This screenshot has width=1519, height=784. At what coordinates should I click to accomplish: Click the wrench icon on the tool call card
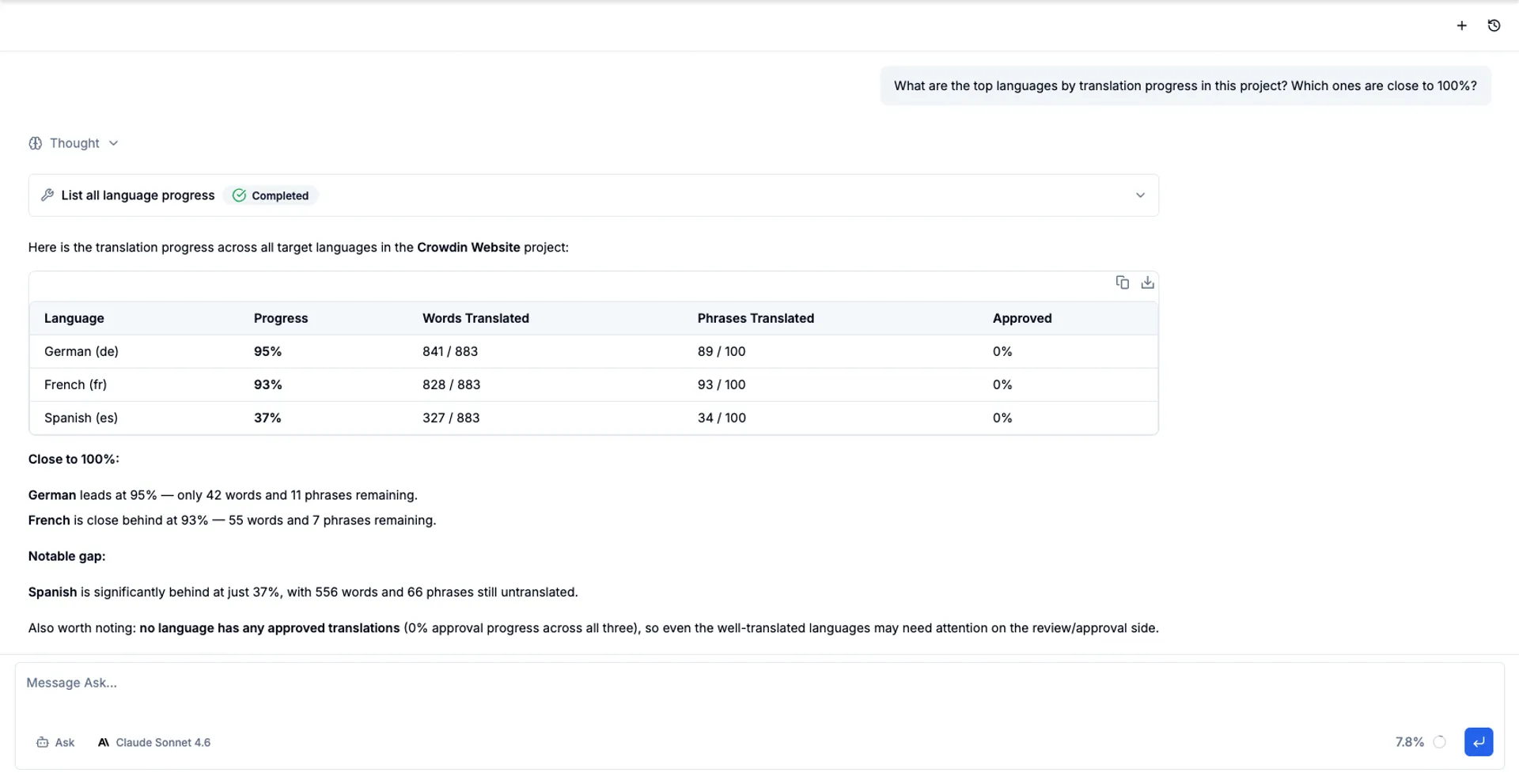tap(47, 195)
